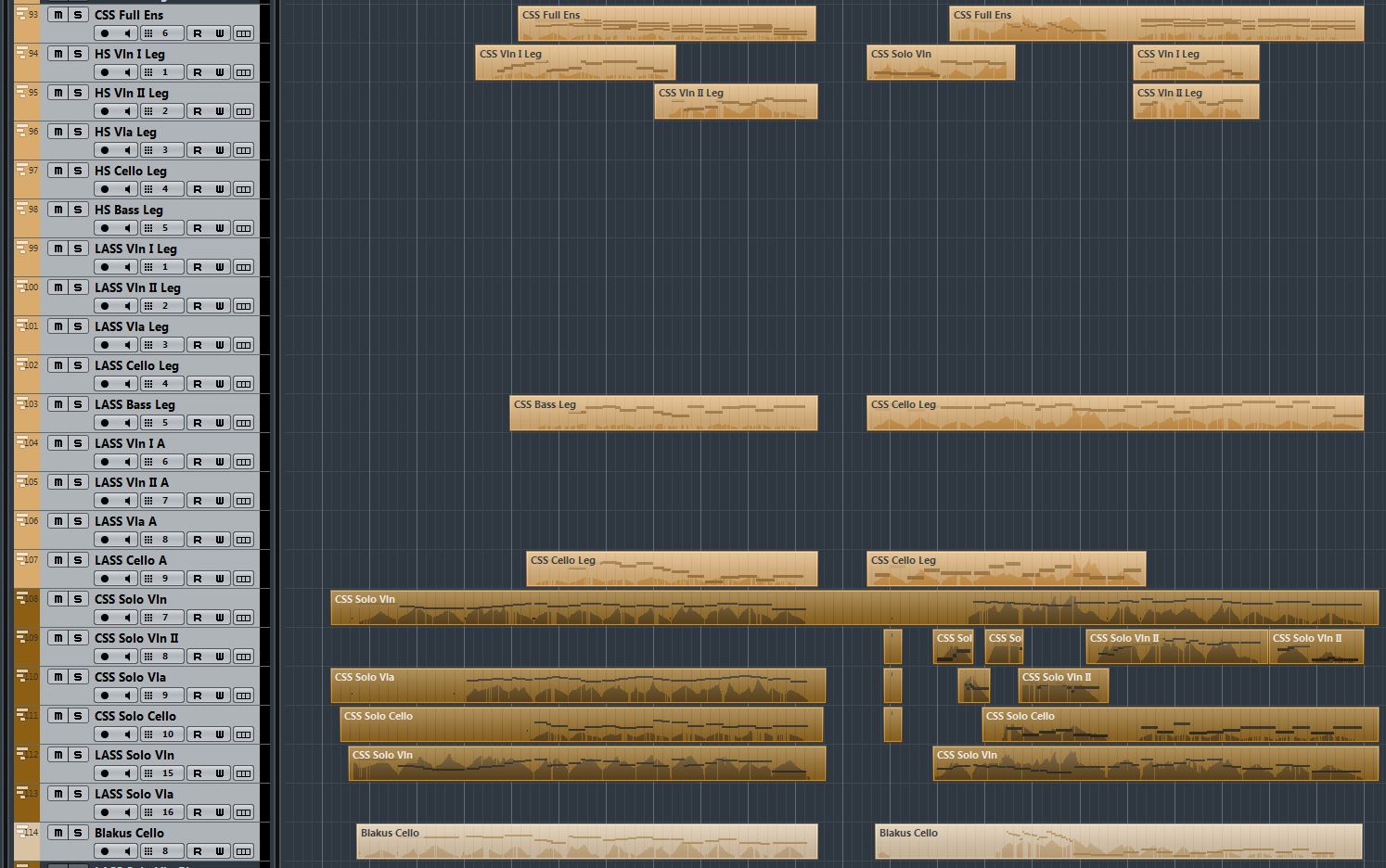Show lanes for LASS Vln I Leg track
This screenshot has width=1386, height=868.
pyautogui.click(x=243, y=267)
